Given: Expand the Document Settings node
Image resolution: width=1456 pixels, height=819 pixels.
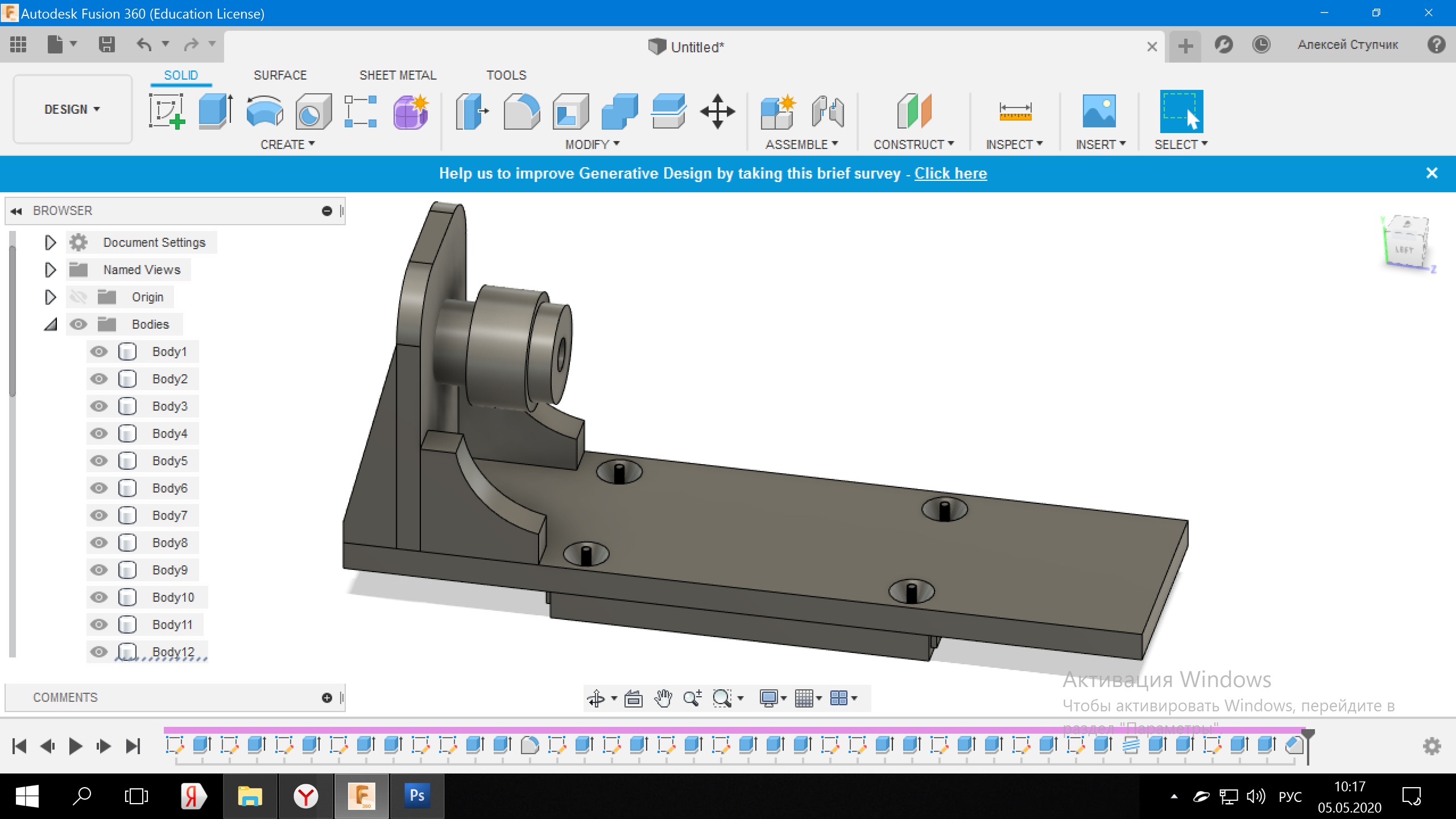Looking at the screenshot, I should pyautogui.click(x=50, y=243).
